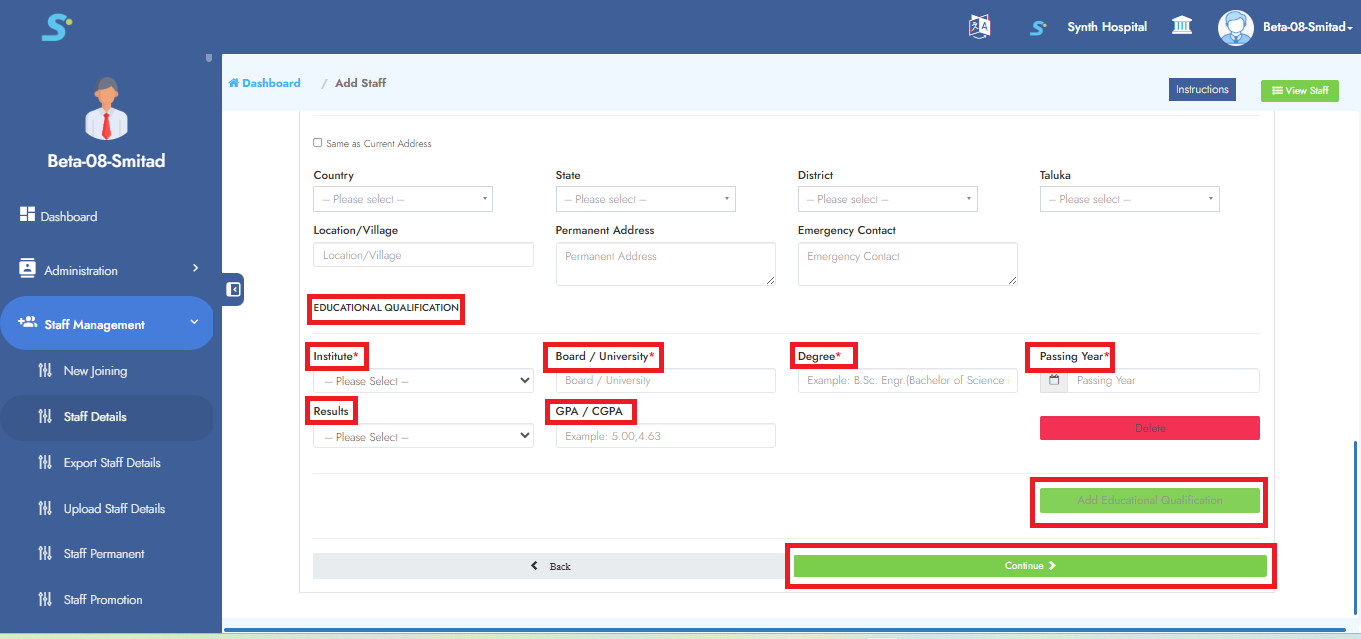Go to Staff Promotion in sidebar
The width and height of the screenshot is (1361, 639).
(102, 600)
